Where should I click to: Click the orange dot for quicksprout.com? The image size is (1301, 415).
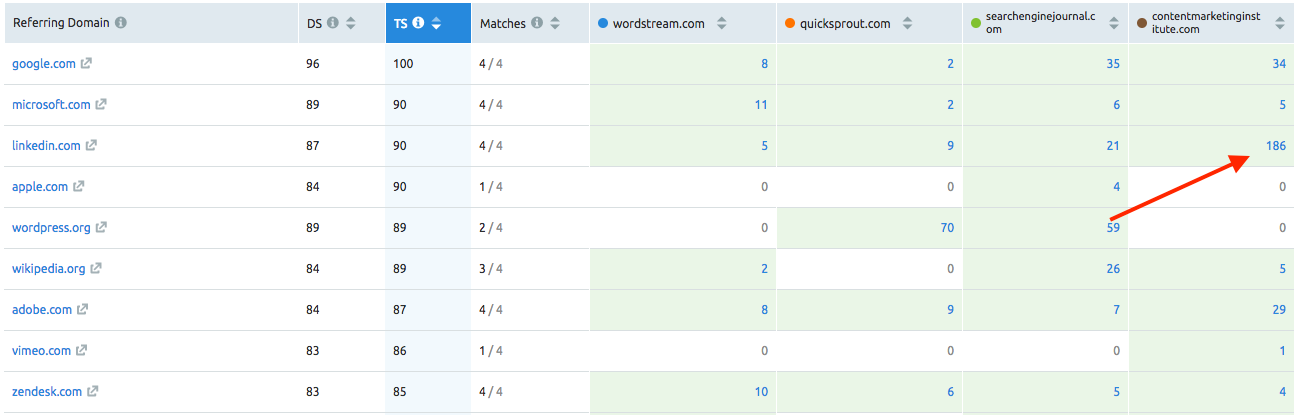(790, 23)
